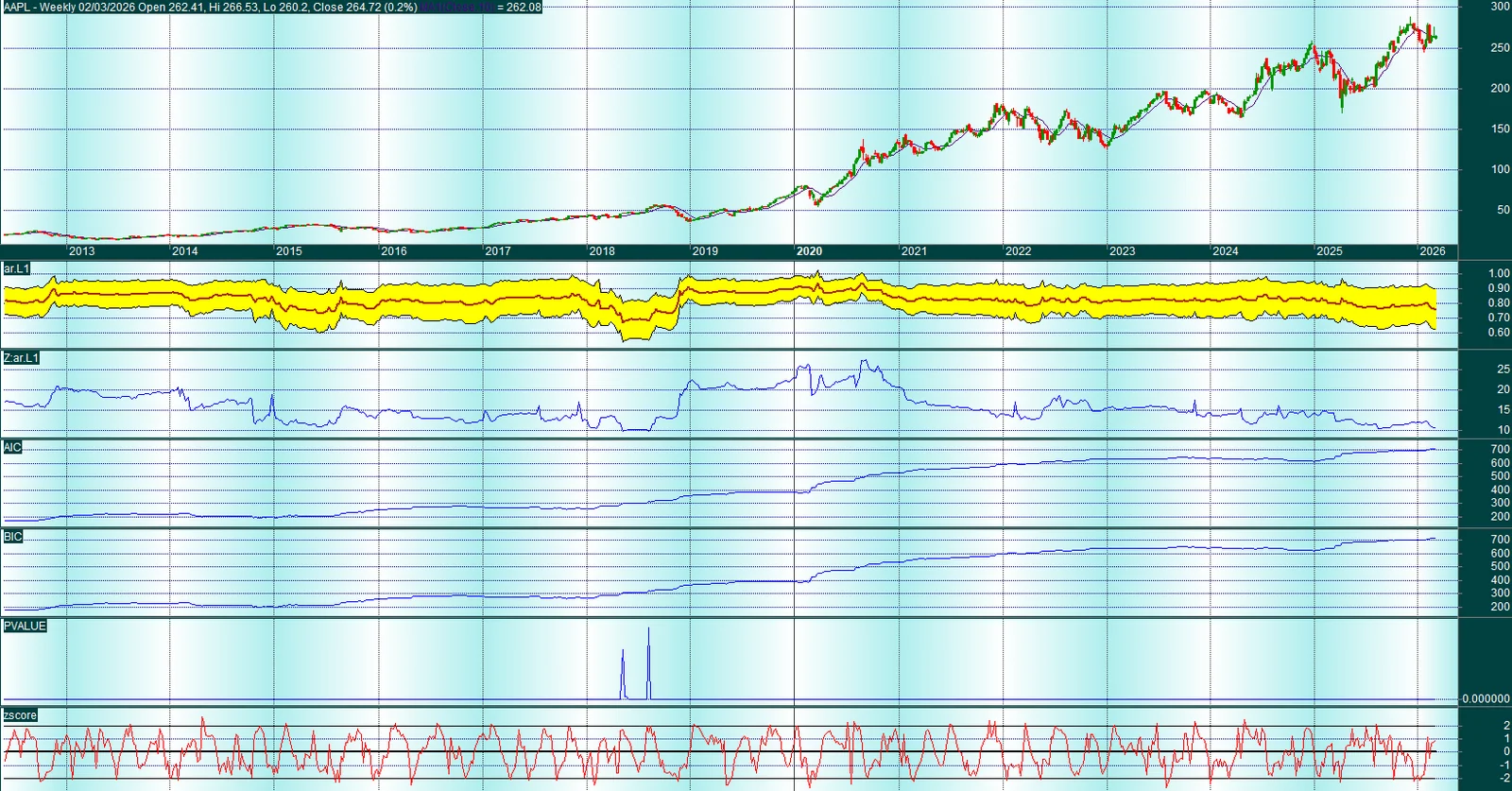Click the 150 price level on price axis

point(1500,129)
